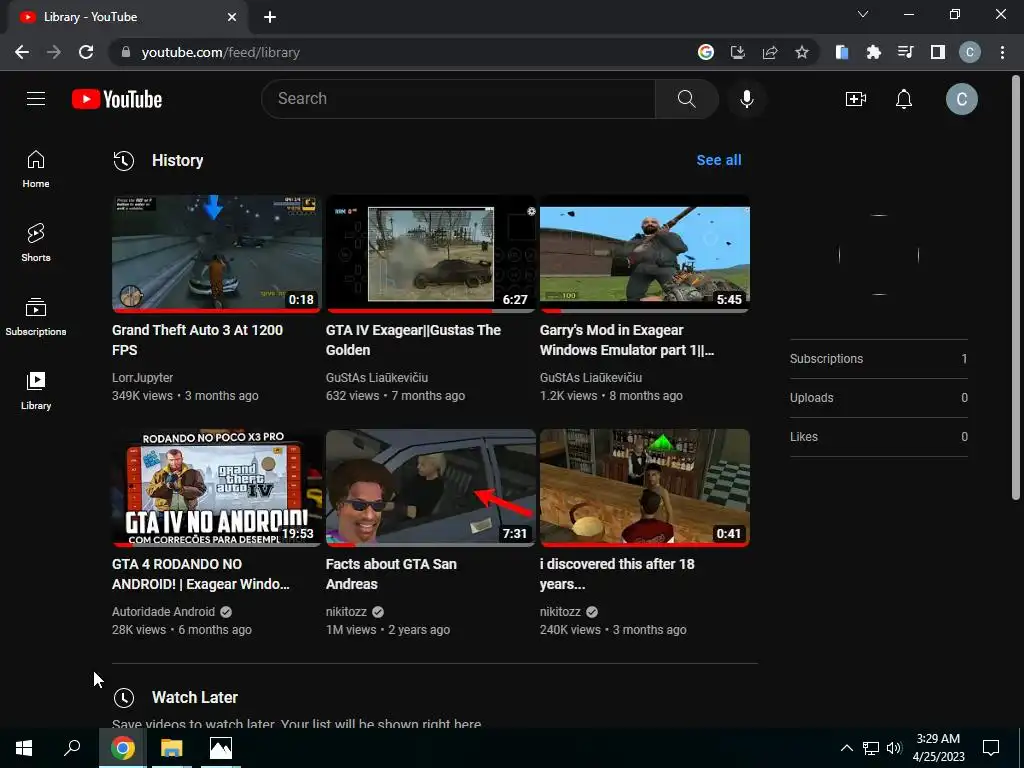Close the Library - YouTube tab
Image resolution: width=1024 pixels, height=768 pixels.
pyautogui.click(x=232, y=17)
